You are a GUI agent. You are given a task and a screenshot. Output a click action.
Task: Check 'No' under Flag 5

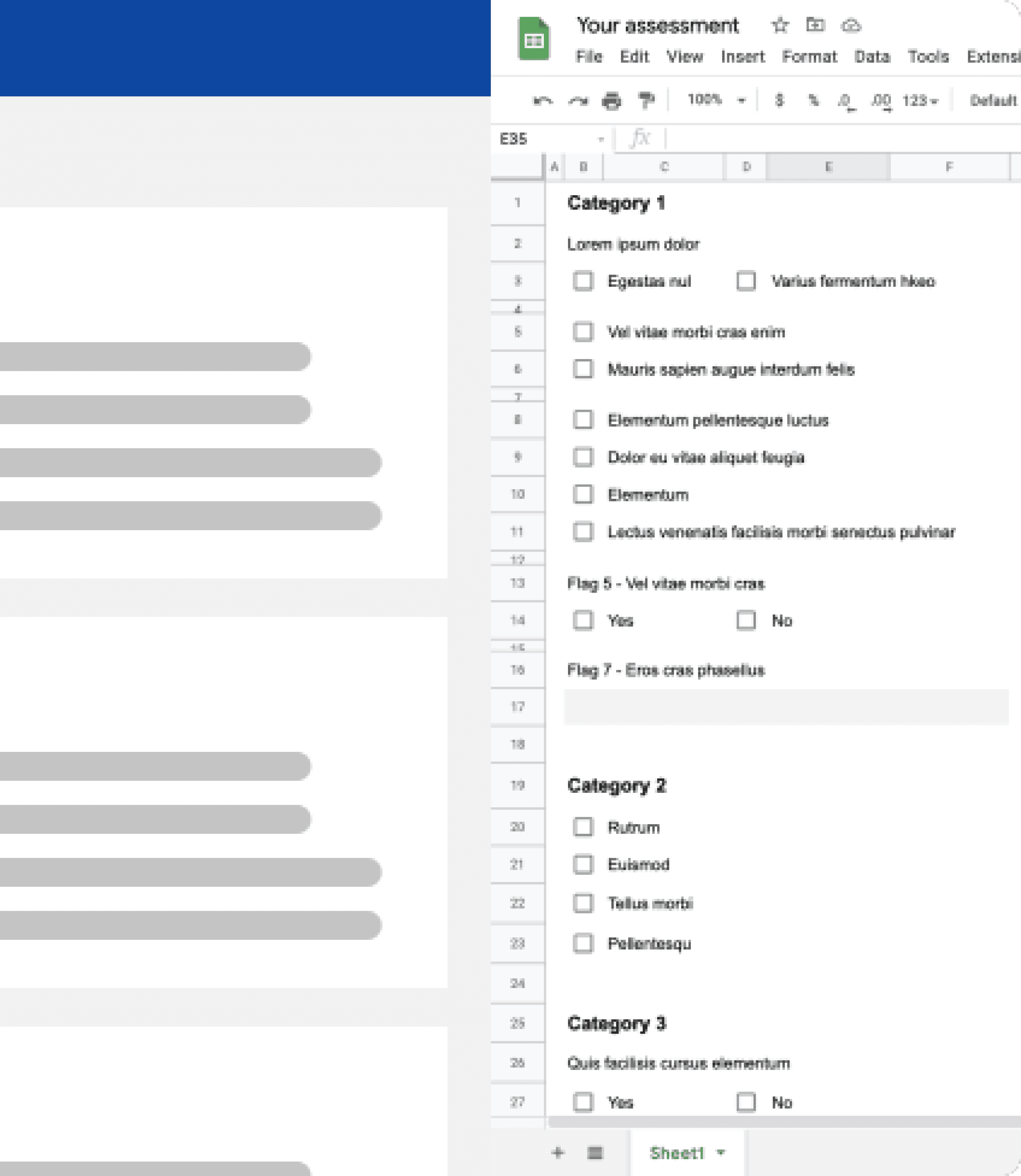pos(746,620)
